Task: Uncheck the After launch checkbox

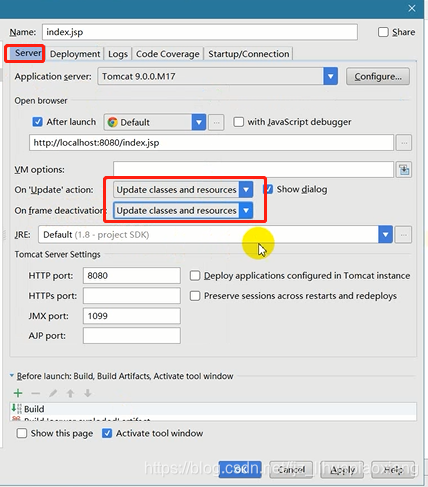Action: pyautogui.click(x=37, y=122)
